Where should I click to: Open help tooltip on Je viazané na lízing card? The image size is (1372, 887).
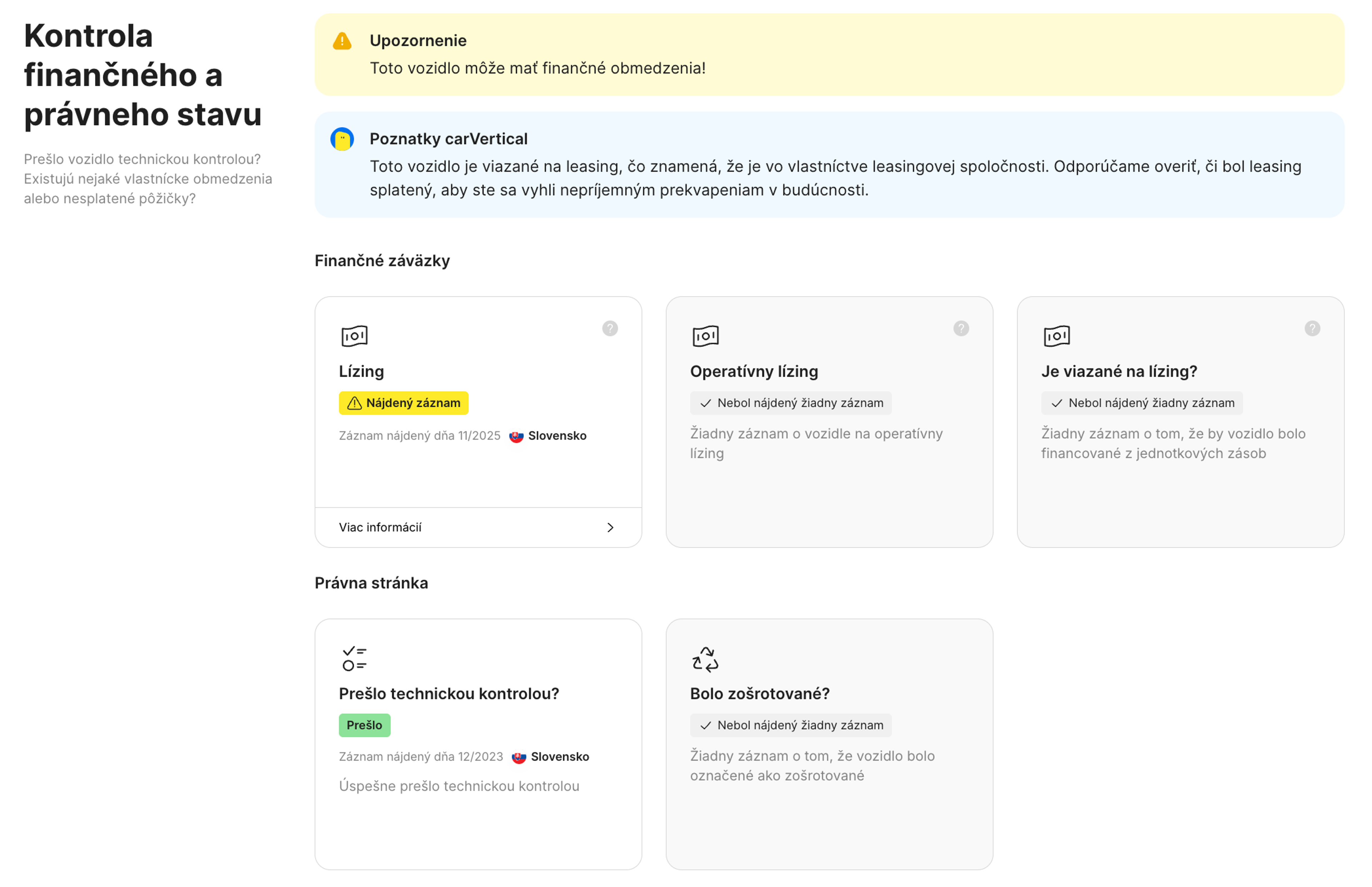coord(1312,328)
